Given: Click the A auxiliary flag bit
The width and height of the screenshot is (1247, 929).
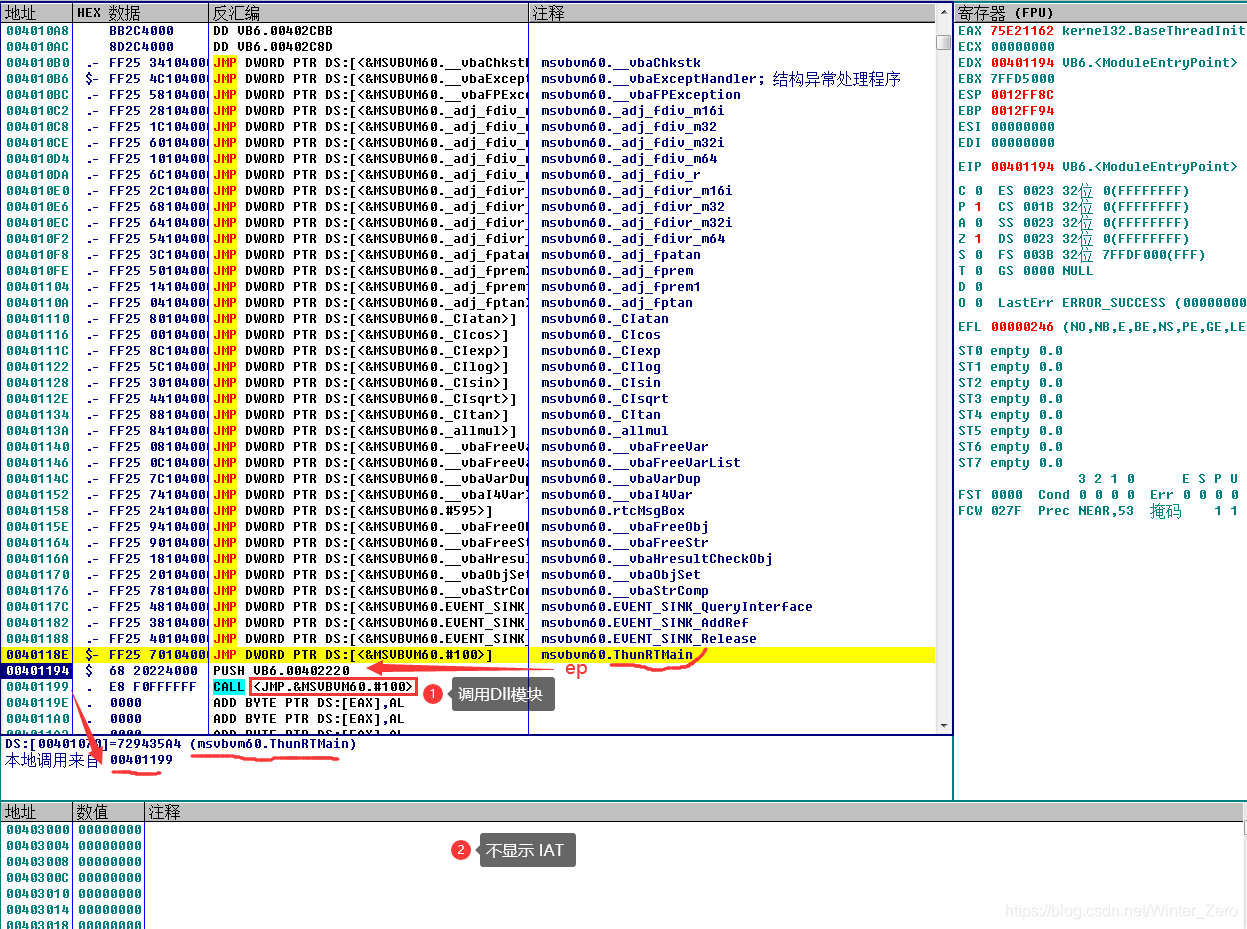Looking at the screenshot, I should coord(978,223).
